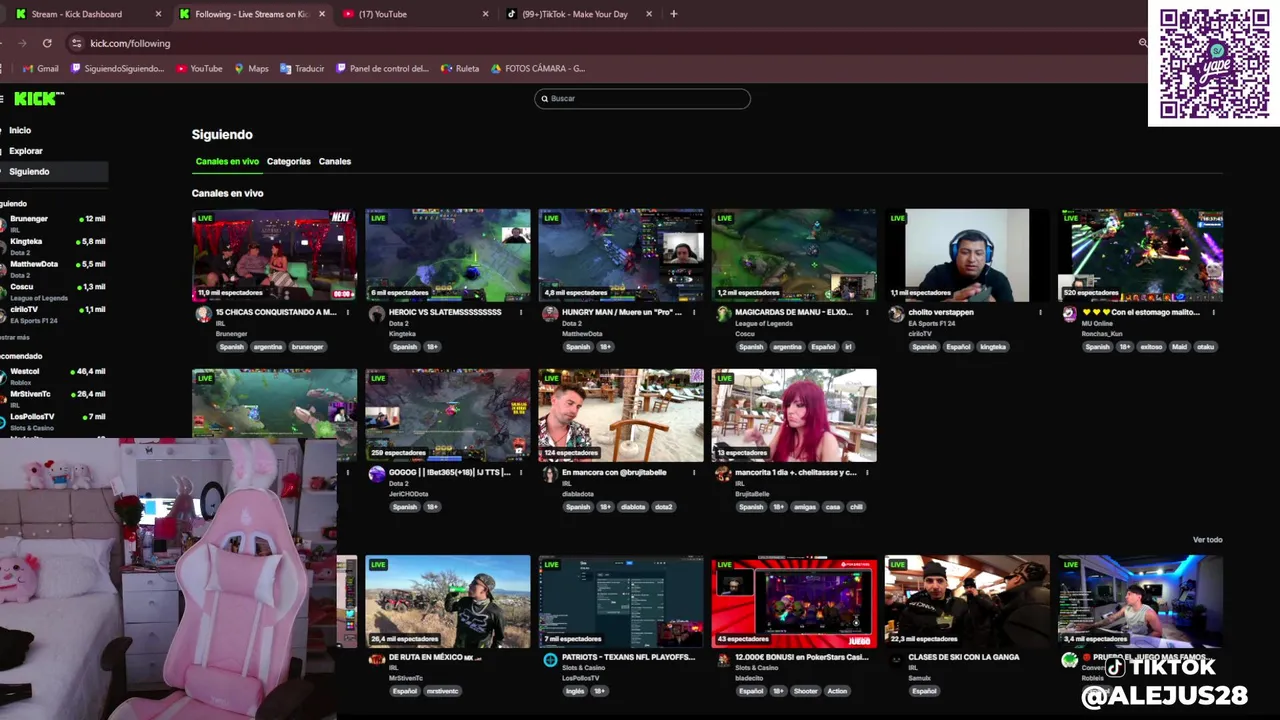Open options menu for mancorita 1 dia stream
The image size is (1280, 720).
pos(867,472)
